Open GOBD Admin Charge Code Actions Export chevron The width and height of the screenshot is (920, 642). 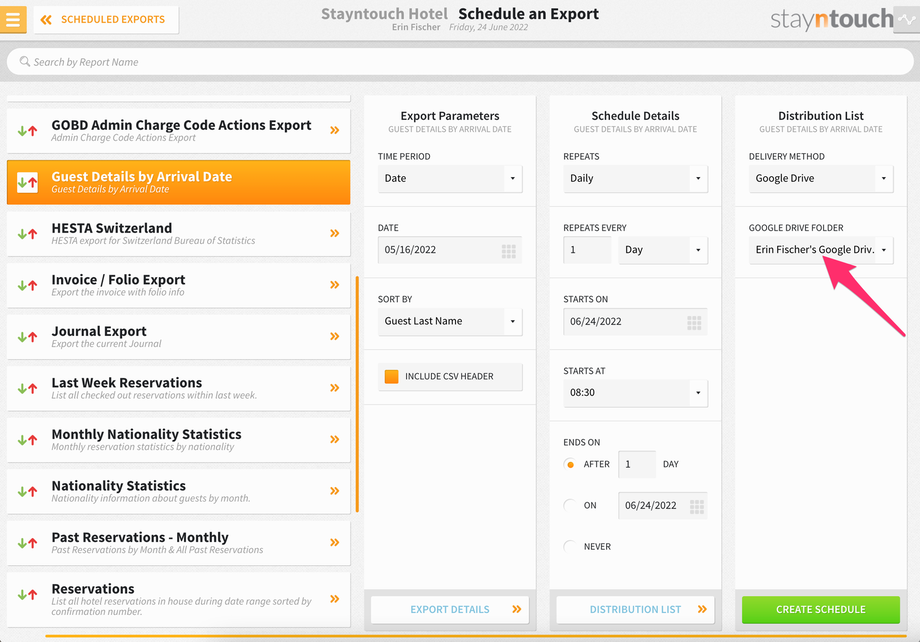click(334, 130)
